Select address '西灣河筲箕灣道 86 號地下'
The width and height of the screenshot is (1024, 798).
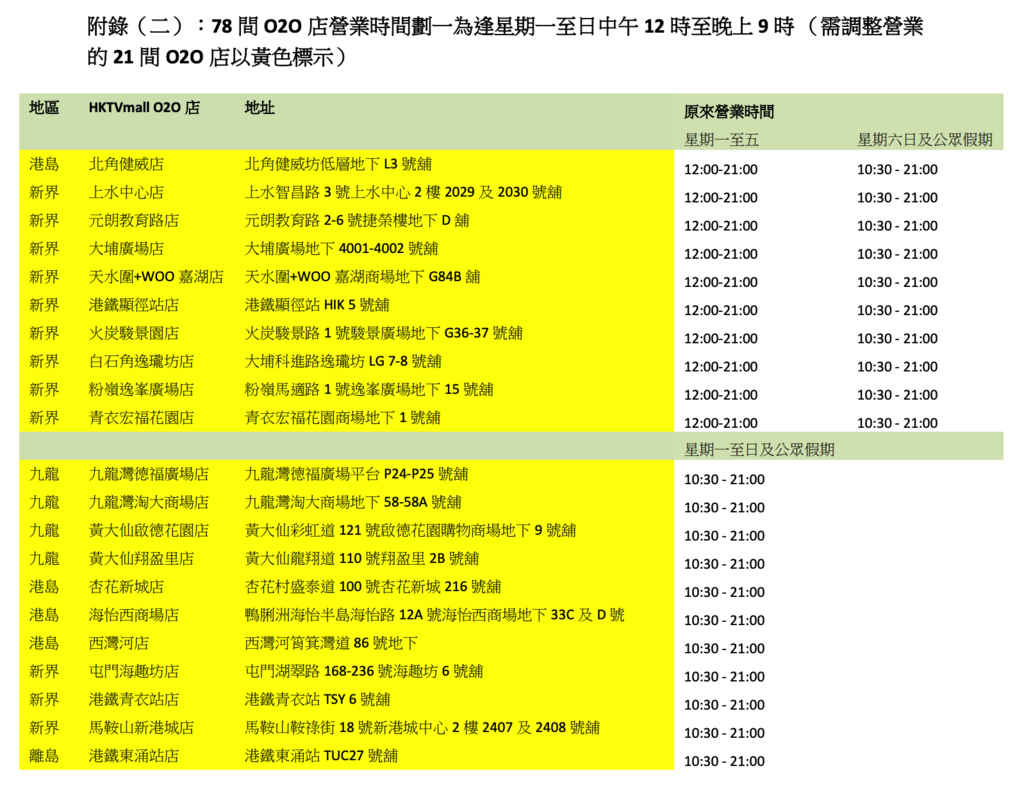pos(331,643)
